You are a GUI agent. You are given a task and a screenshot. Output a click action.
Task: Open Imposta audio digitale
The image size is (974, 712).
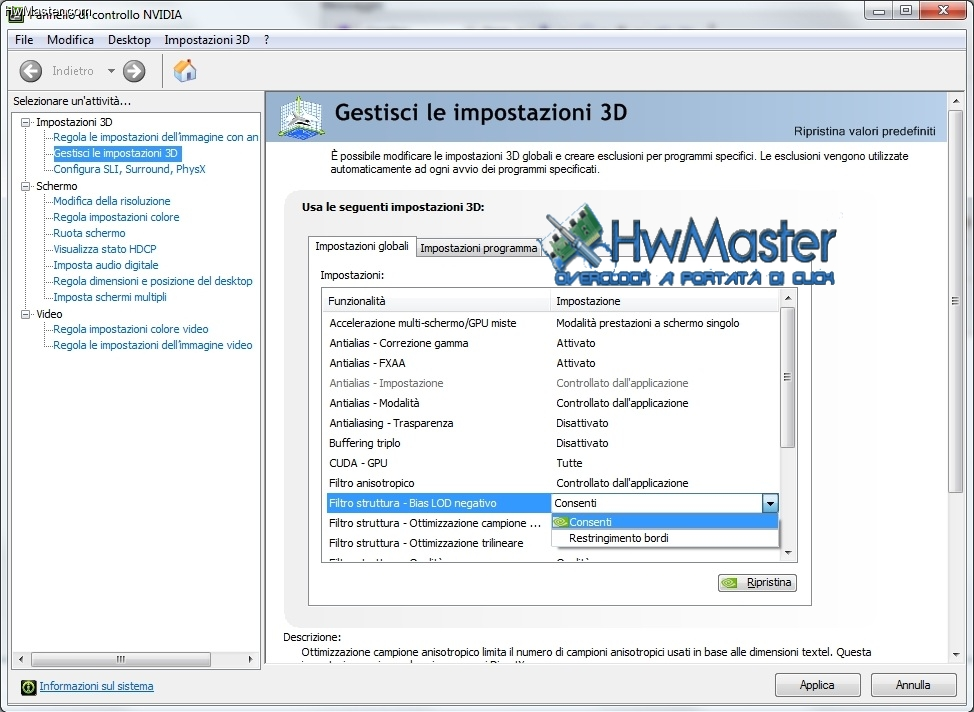(x=106, y=265)
